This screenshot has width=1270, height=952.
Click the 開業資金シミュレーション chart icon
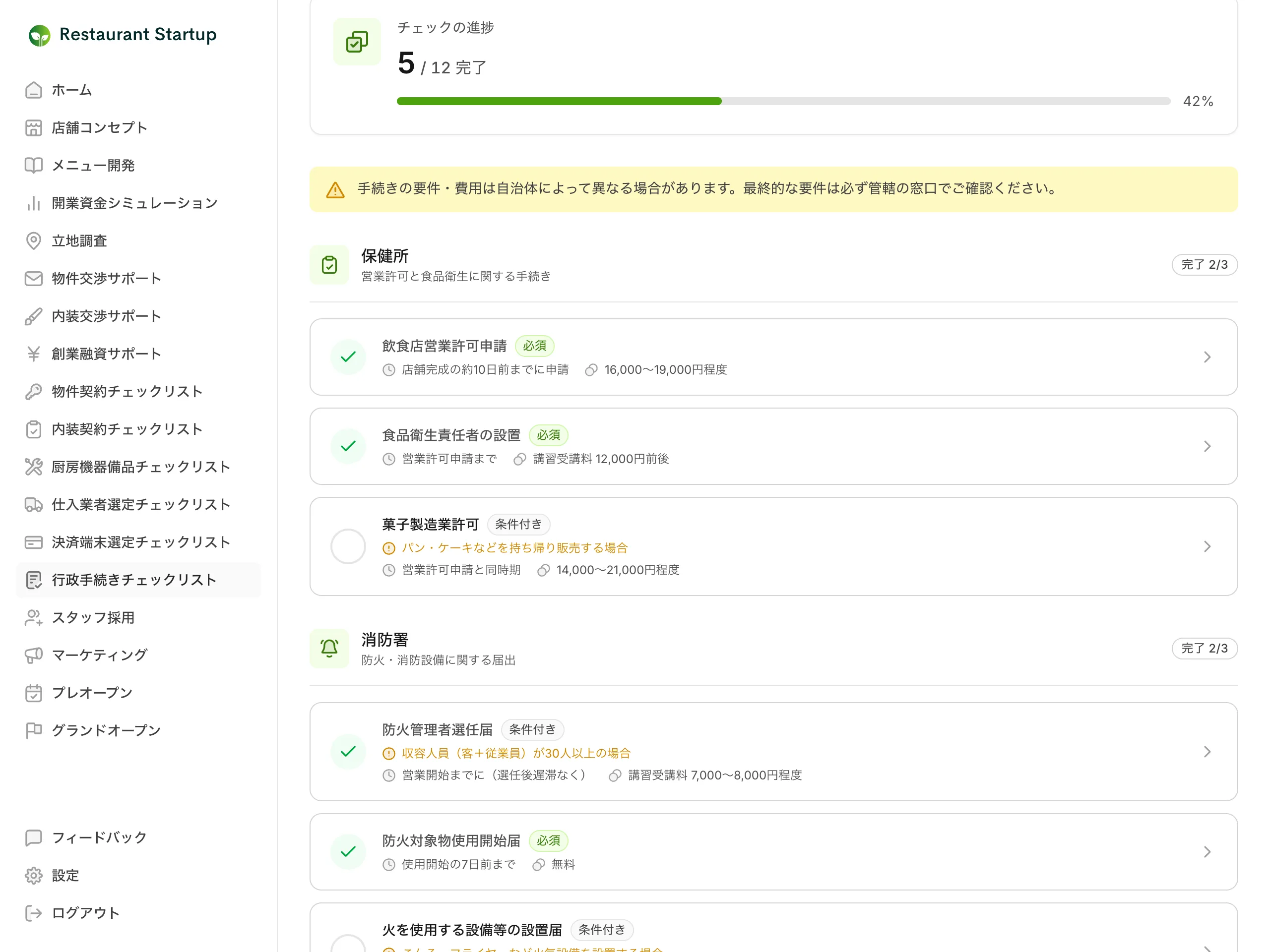tap(34, 203)
